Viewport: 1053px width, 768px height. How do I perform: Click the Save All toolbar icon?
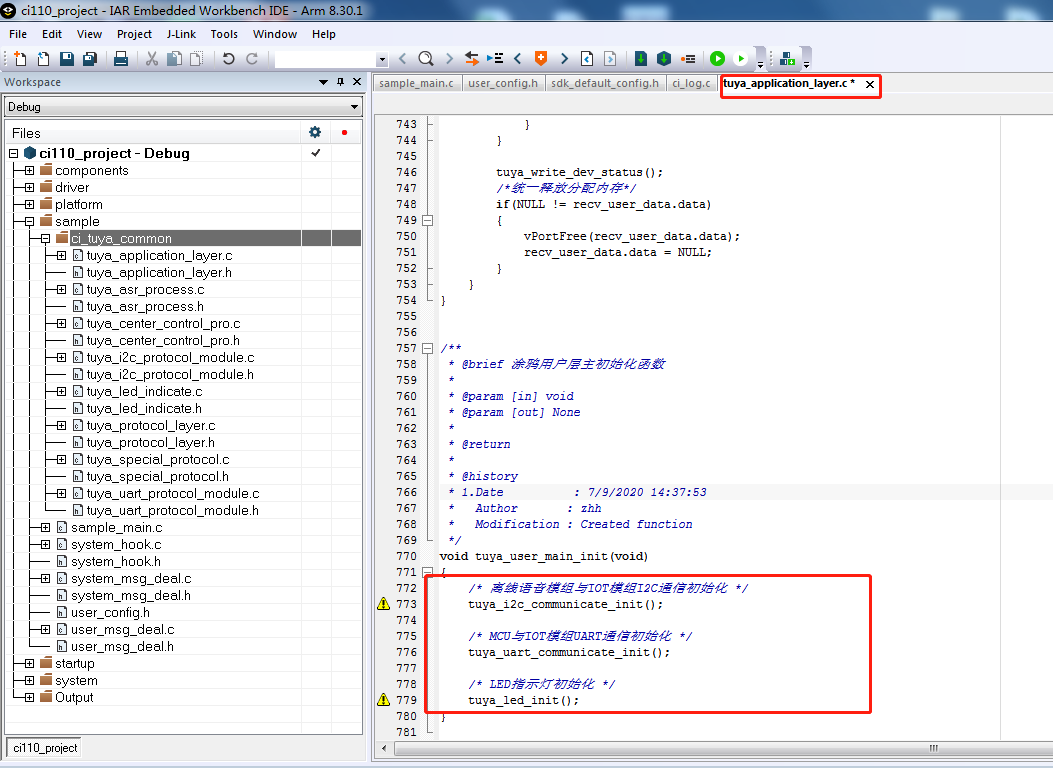tap(90, 59)
